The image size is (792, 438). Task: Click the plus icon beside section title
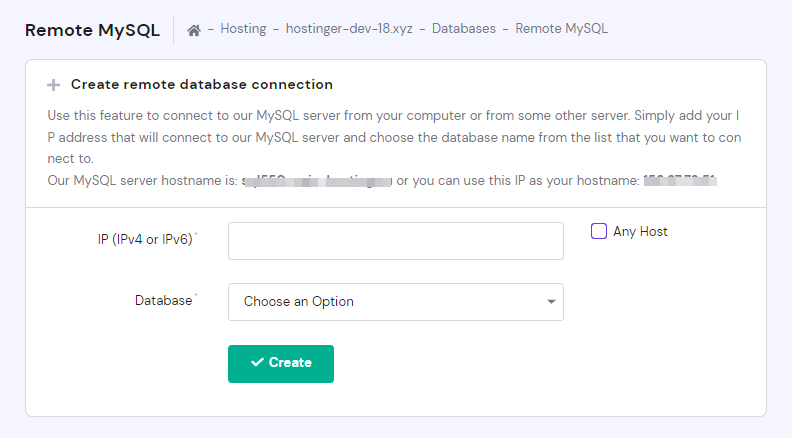pos(54,85)
